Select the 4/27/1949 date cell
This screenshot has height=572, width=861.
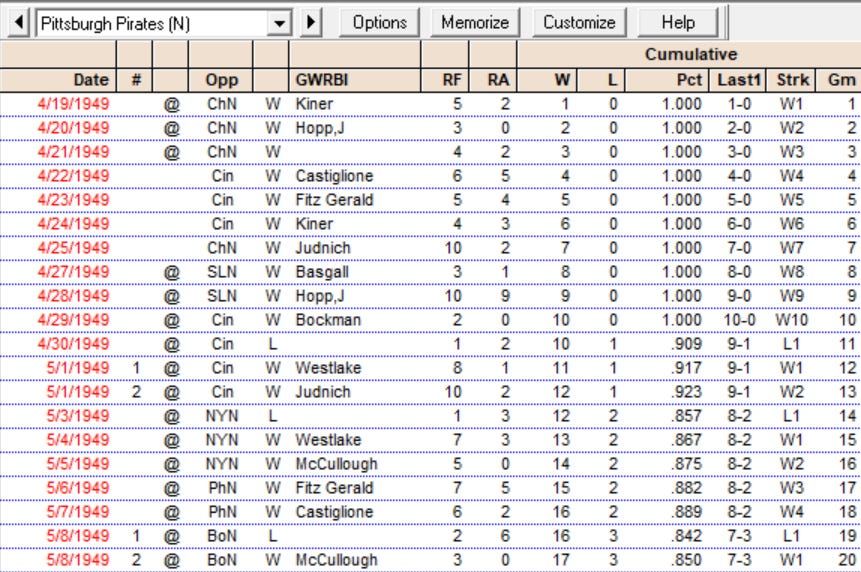click(x=73, y=272)
